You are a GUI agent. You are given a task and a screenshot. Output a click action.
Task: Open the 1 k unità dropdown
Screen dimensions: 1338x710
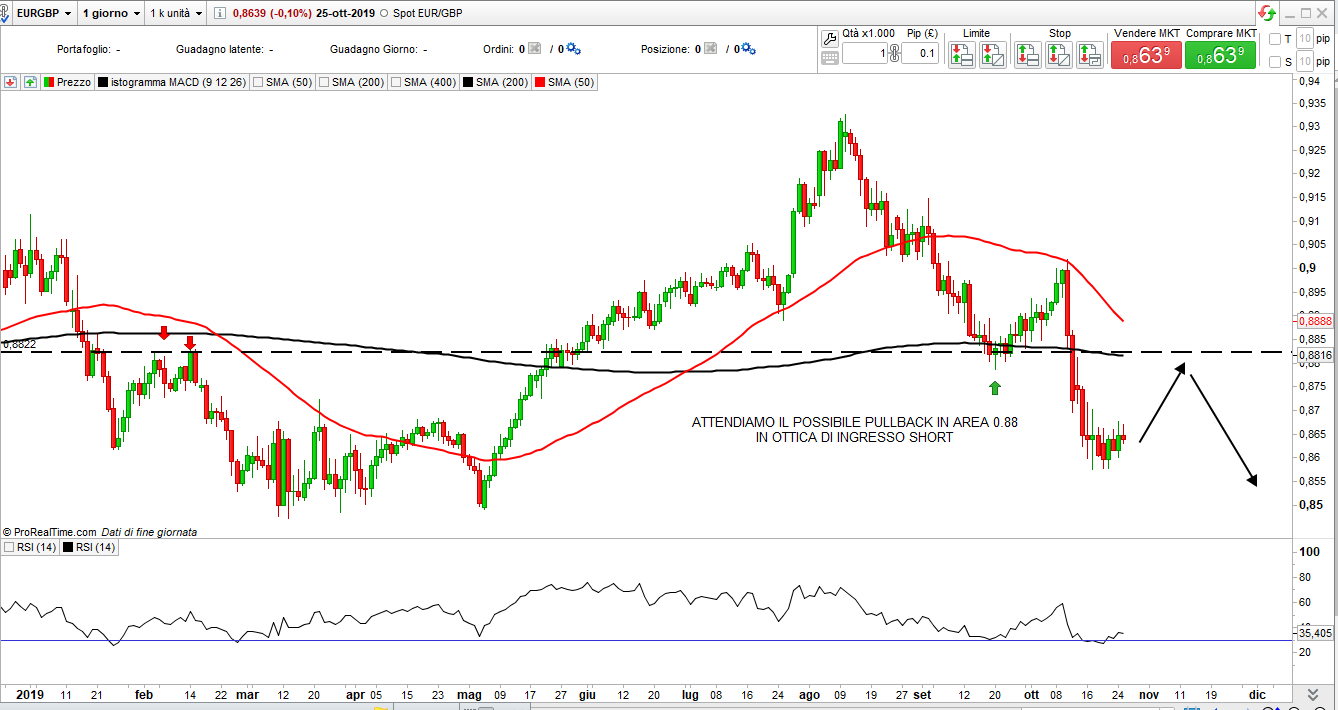pyautogui.click(x=176, y=14)
